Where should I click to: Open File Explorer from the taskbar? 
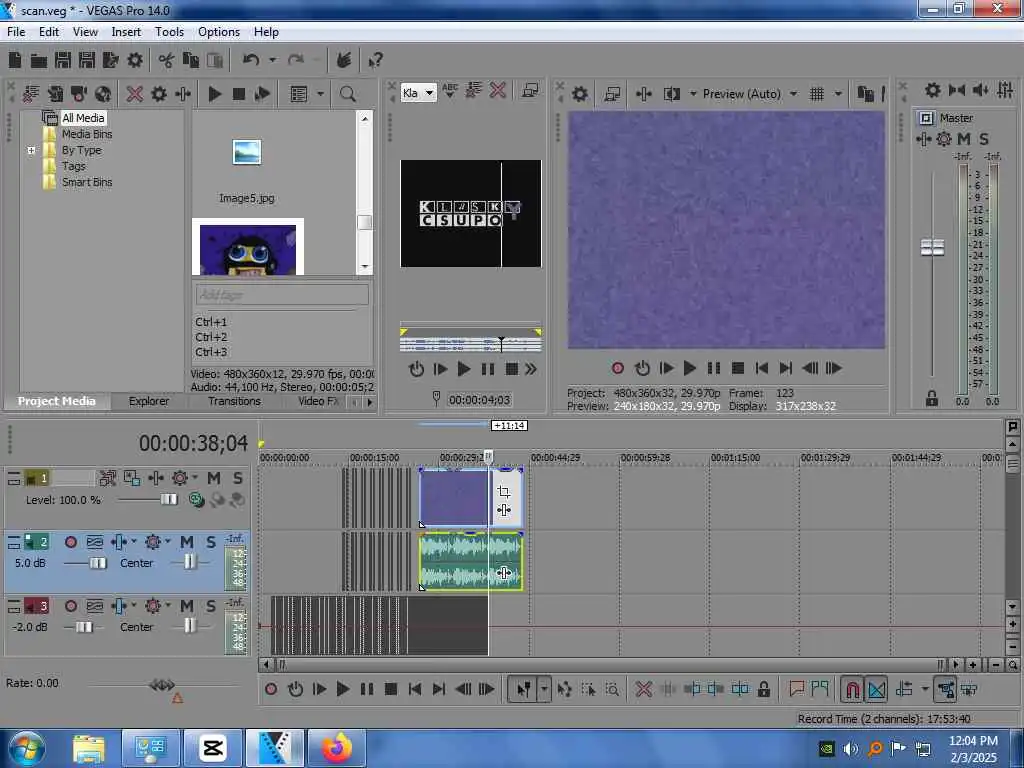click(x=89, y=748)
